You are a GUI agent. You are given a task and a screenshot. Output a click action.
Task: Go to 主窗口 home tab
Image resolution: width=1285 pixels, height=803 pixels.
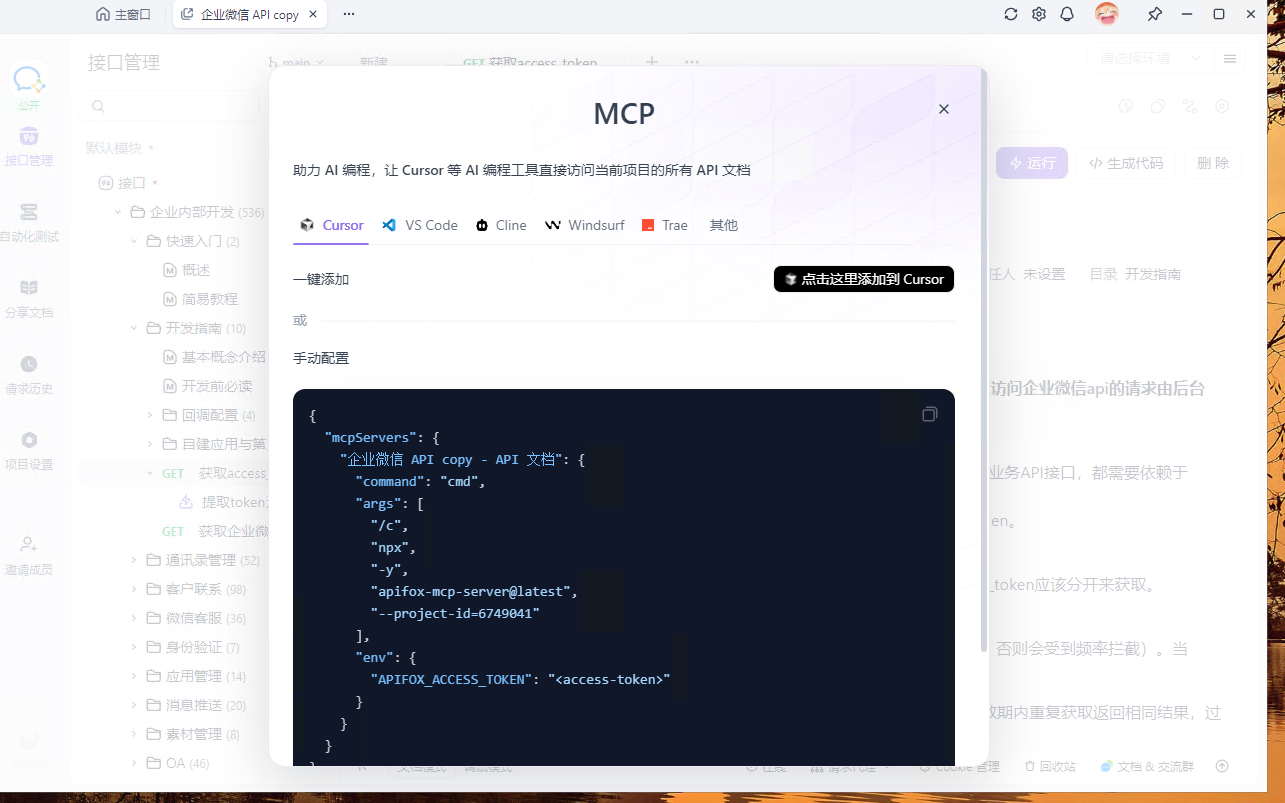(x=124, y=14)
